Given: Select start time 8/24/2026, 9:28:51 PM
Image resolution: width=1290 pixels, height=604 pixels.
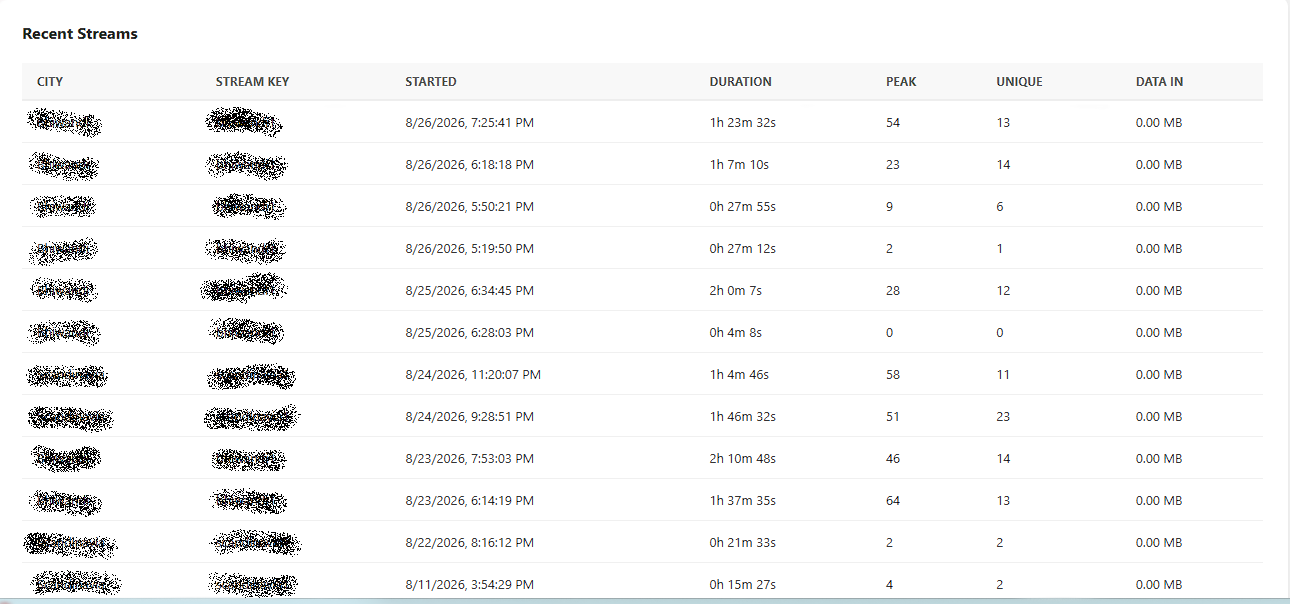Looking at the screenshot, I should pos(469,417).
